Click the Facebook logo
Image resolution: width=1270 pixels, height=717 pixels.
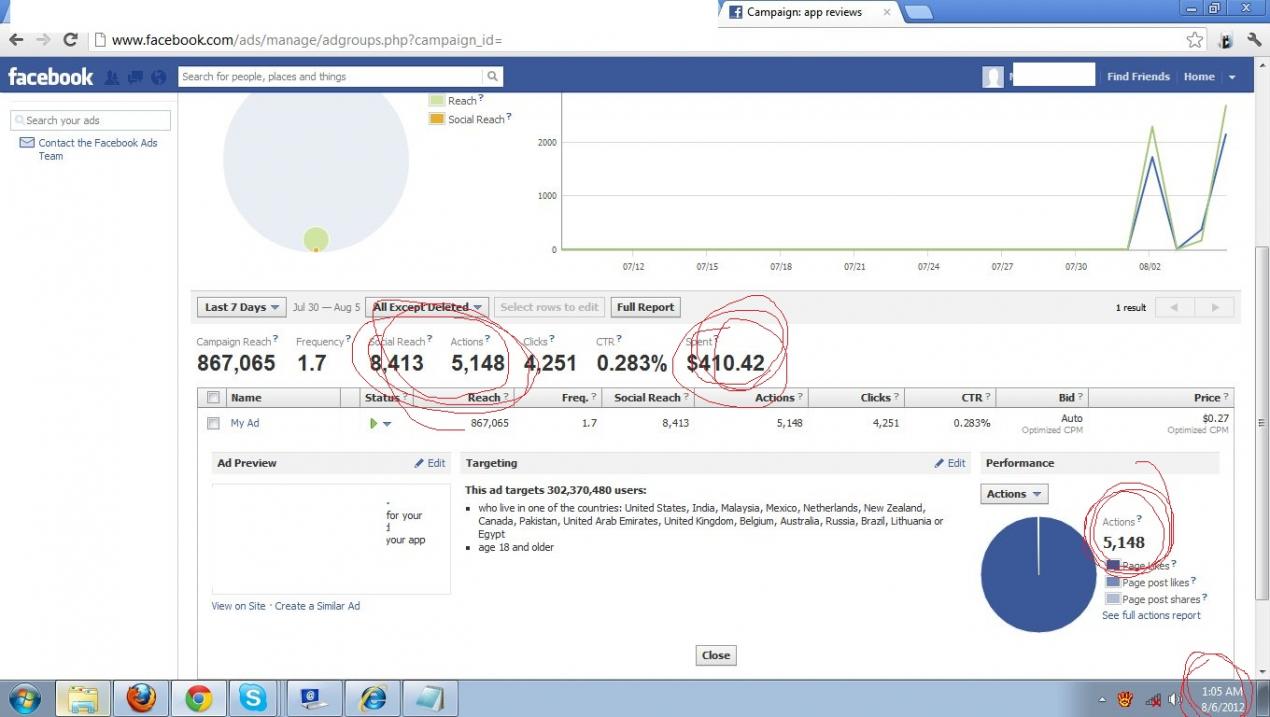tap(50, 77)
